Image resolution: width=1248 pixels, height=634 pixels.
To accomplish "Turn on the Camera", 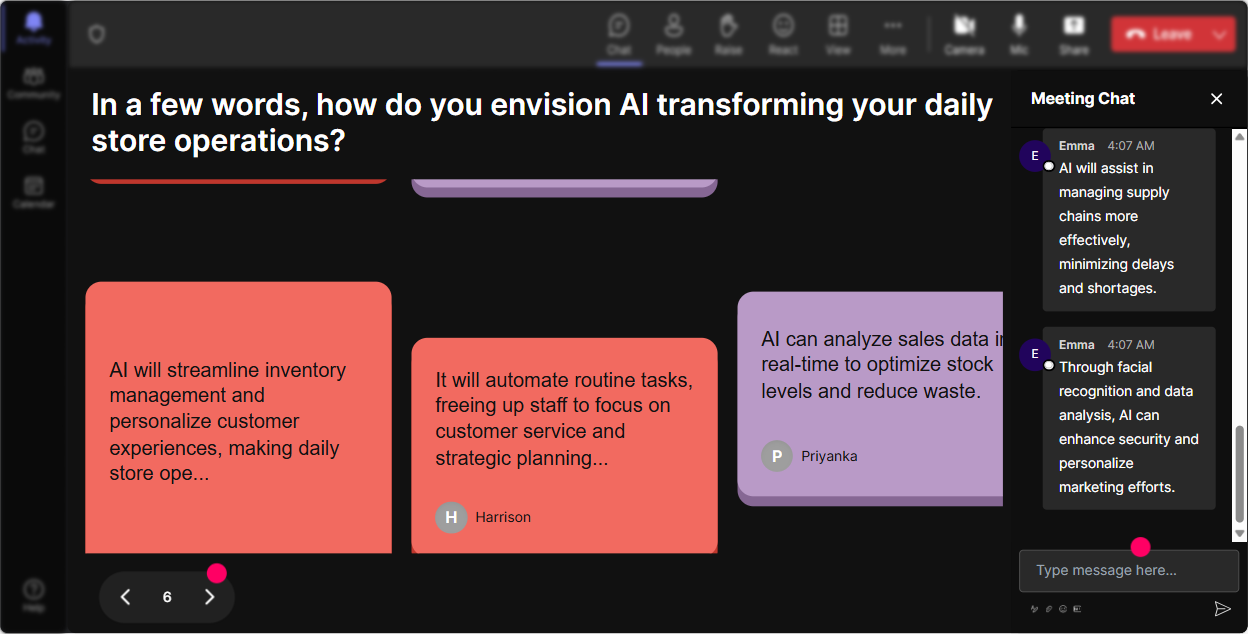I will pos(964,34).
